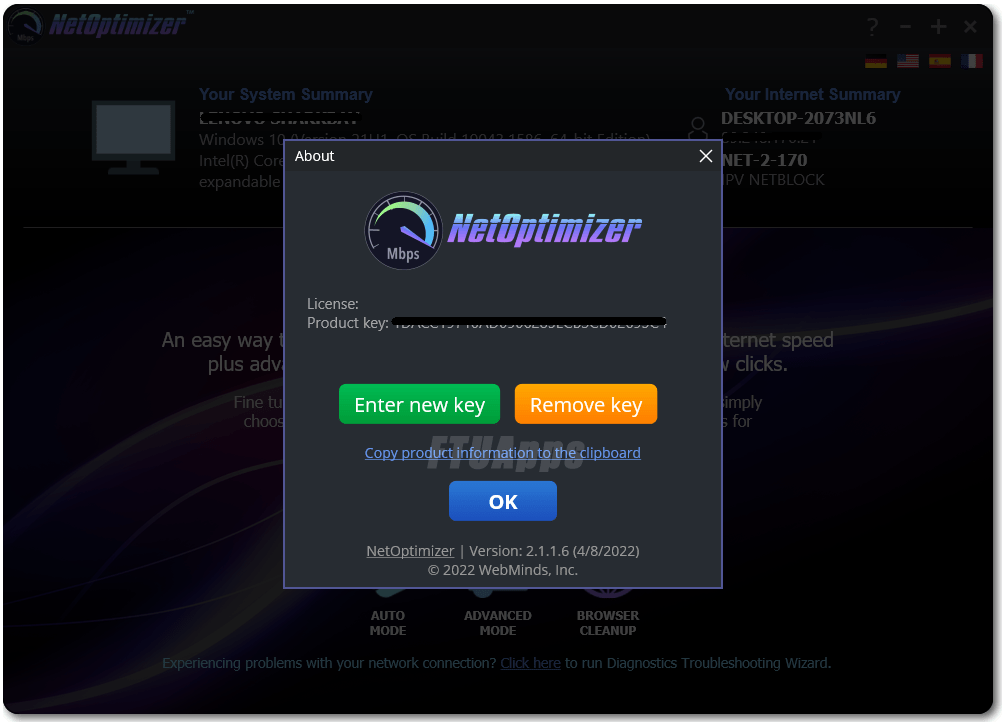Select Auto Mode in main window
Viewport: 1002px width, 722px height.
tap(388, 622)
